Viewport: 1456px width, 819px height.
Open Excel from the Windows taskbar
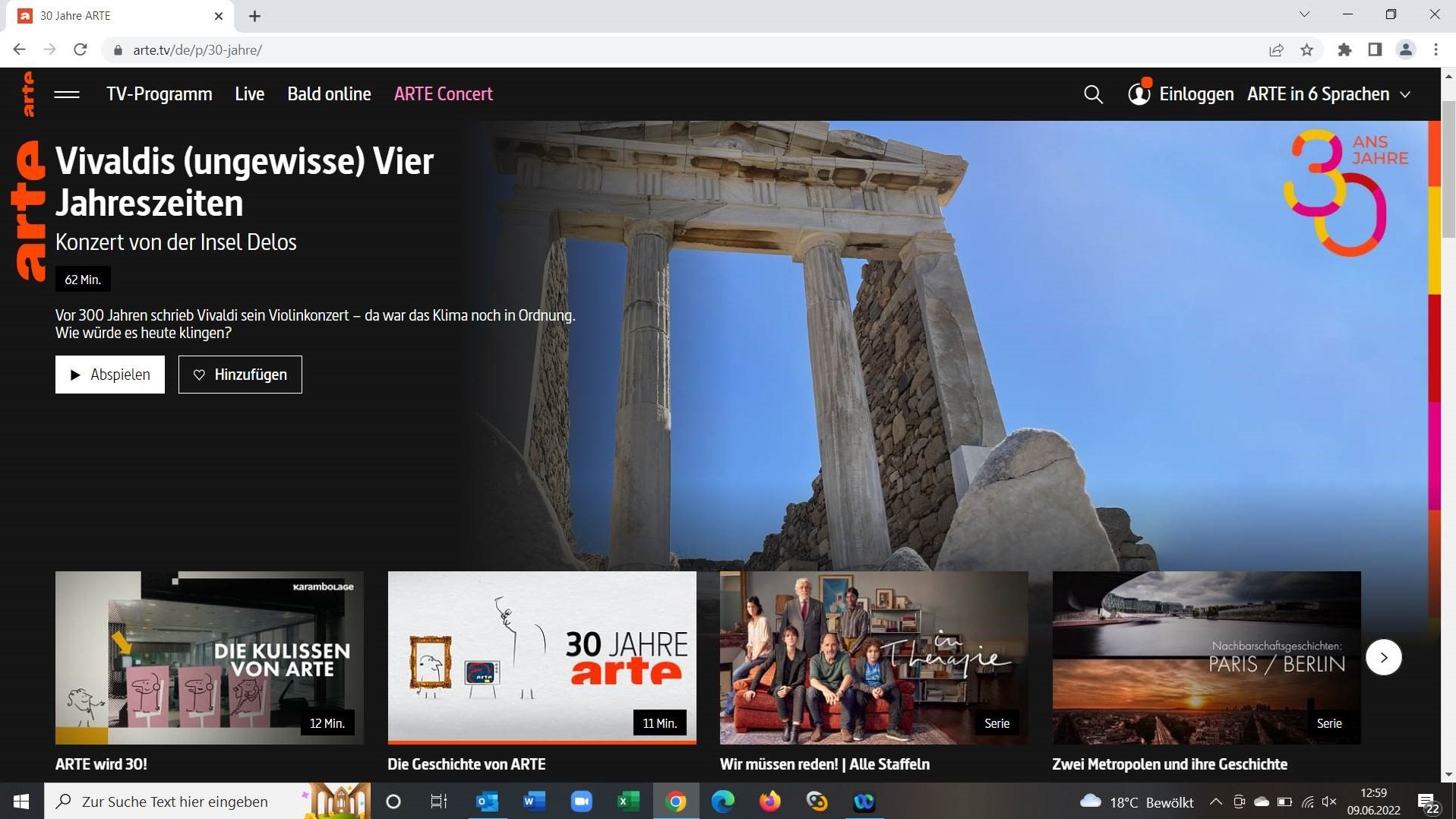click(628, 802)
